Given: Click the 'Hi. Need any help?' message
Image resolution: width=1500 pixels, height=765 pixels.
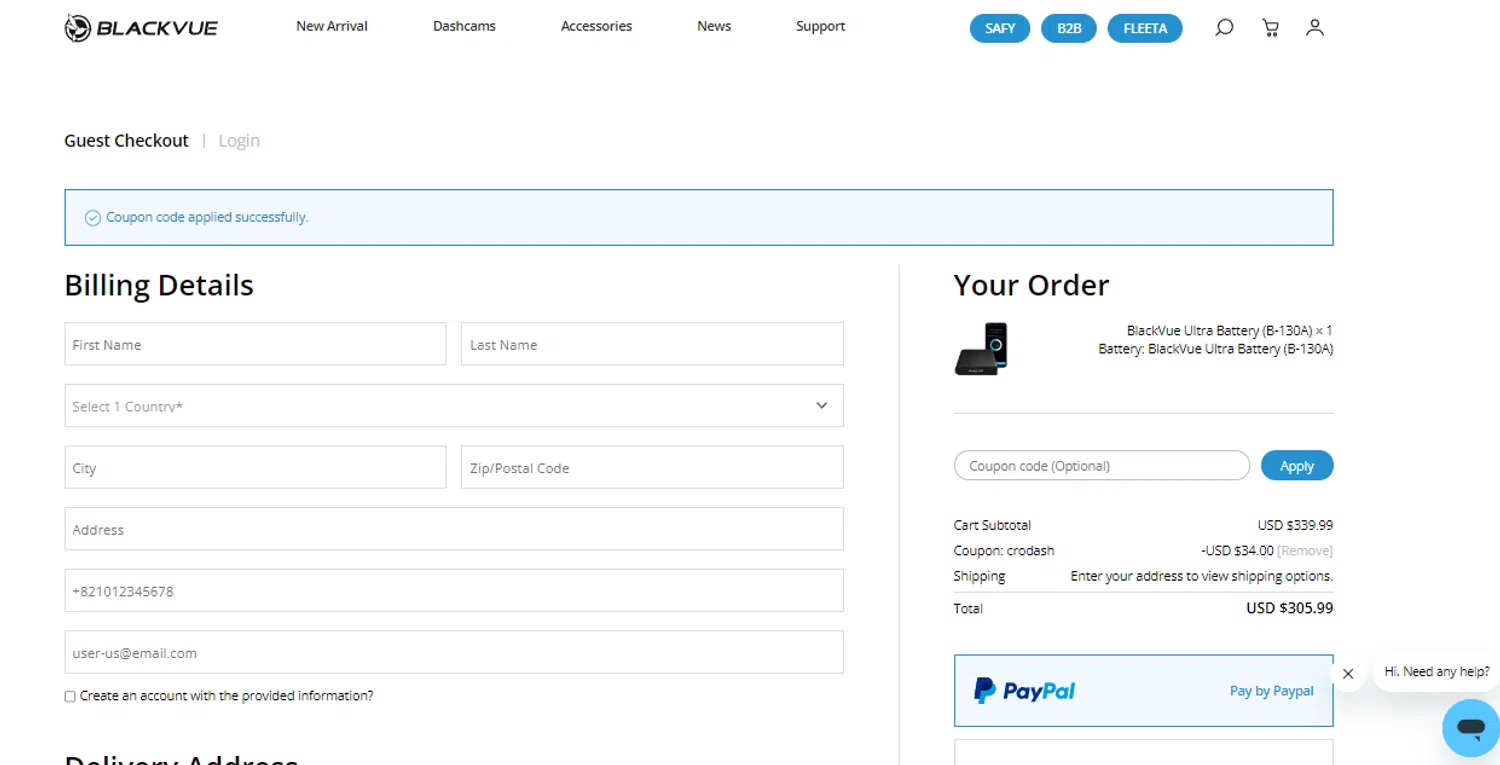Looking at the screenshot, I should [1436, 672].
